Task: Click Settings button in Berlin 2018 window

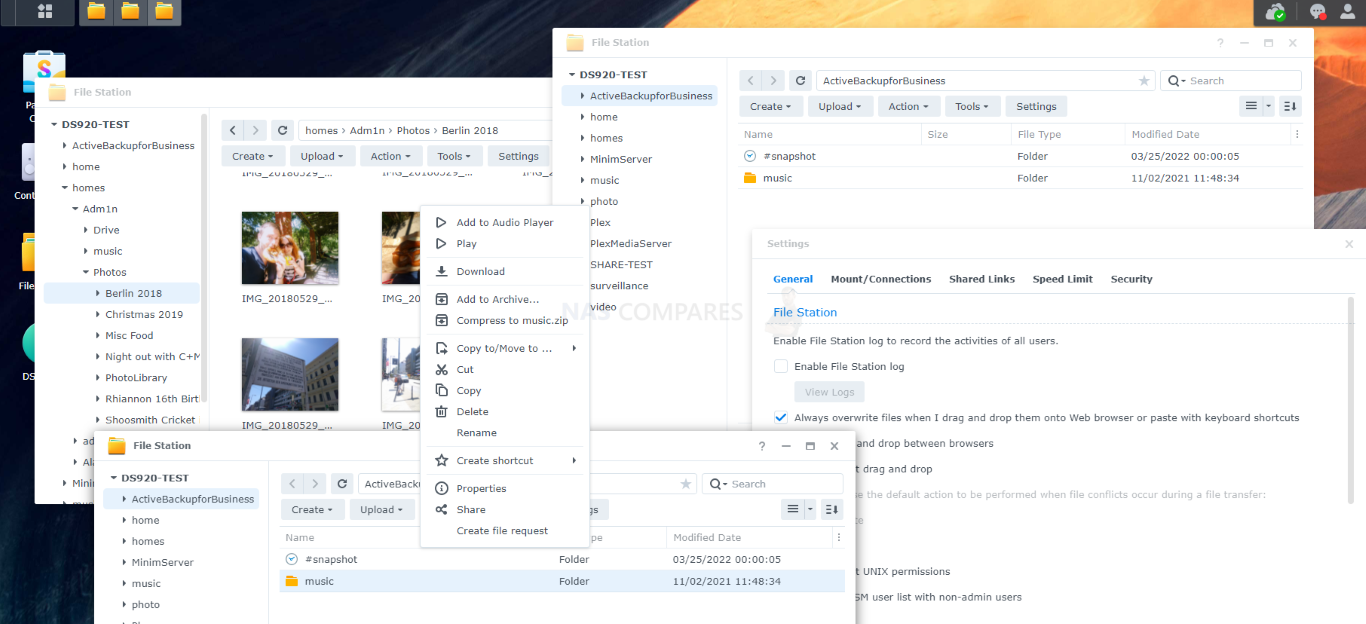Action: pyautogui.click(x=518, y=156)
